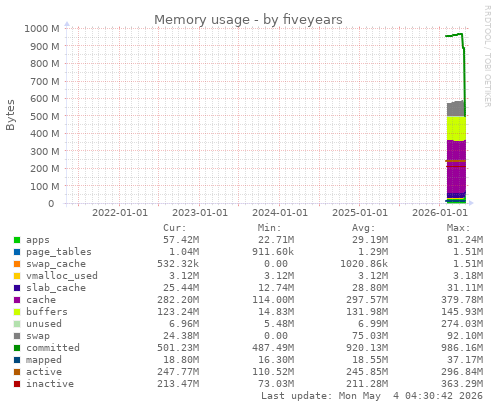
Task: Click the inactive legend label
Action: point(50,384)
